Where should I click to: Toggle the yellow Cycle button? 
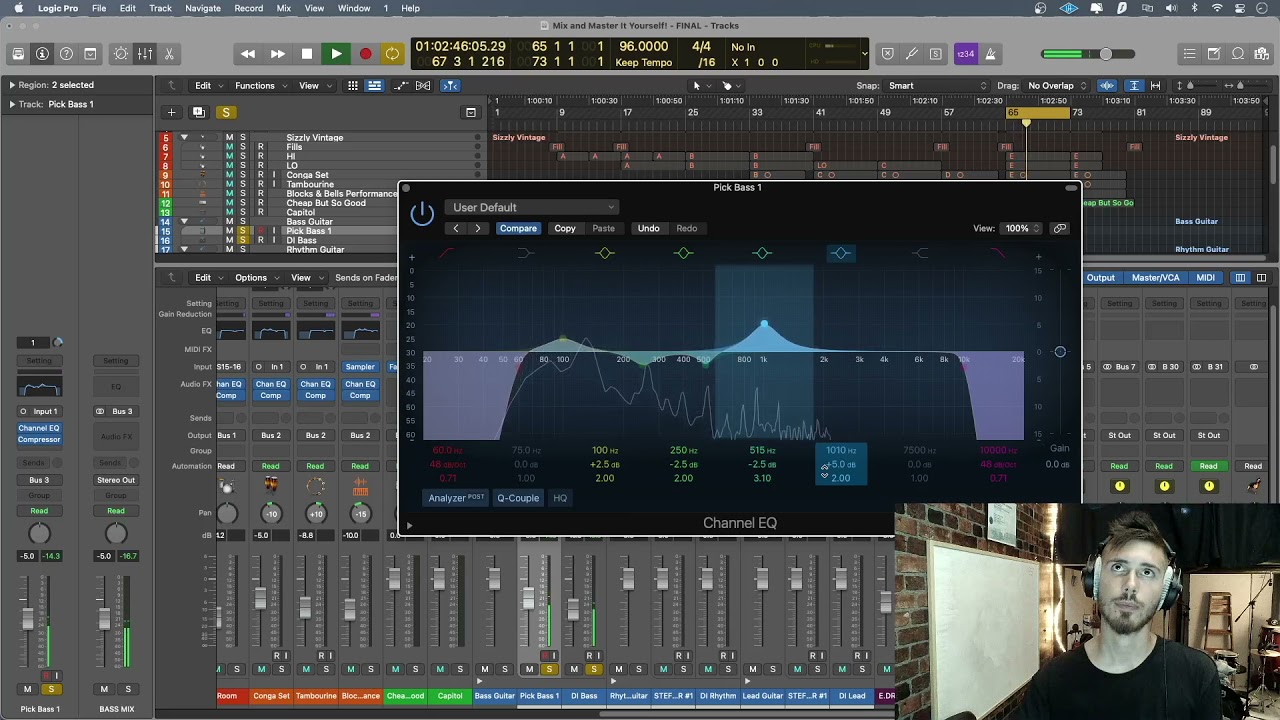(393, 54)
